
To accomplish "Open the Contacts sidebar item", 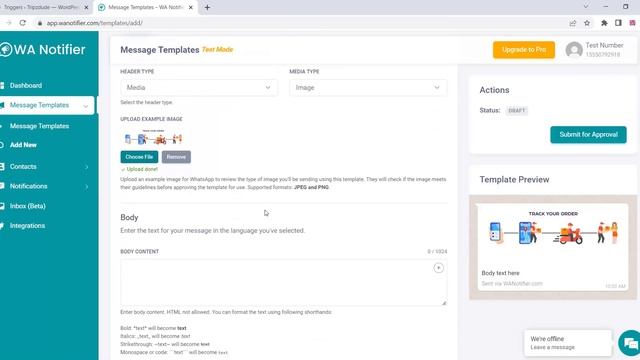I will [x=23, y=167].
